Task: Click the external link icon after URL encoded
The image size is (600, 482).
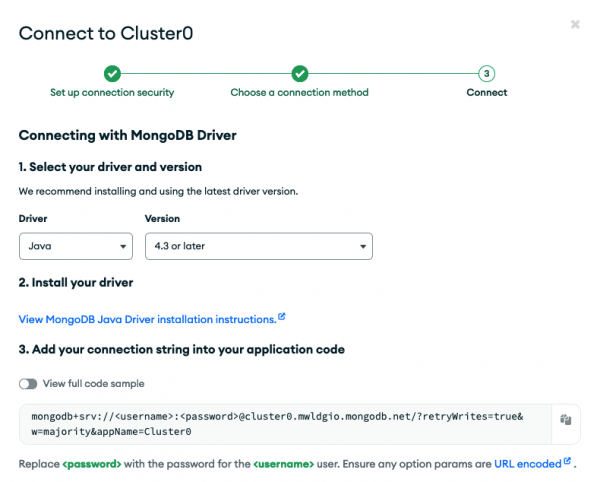Action: pos(567,461)
